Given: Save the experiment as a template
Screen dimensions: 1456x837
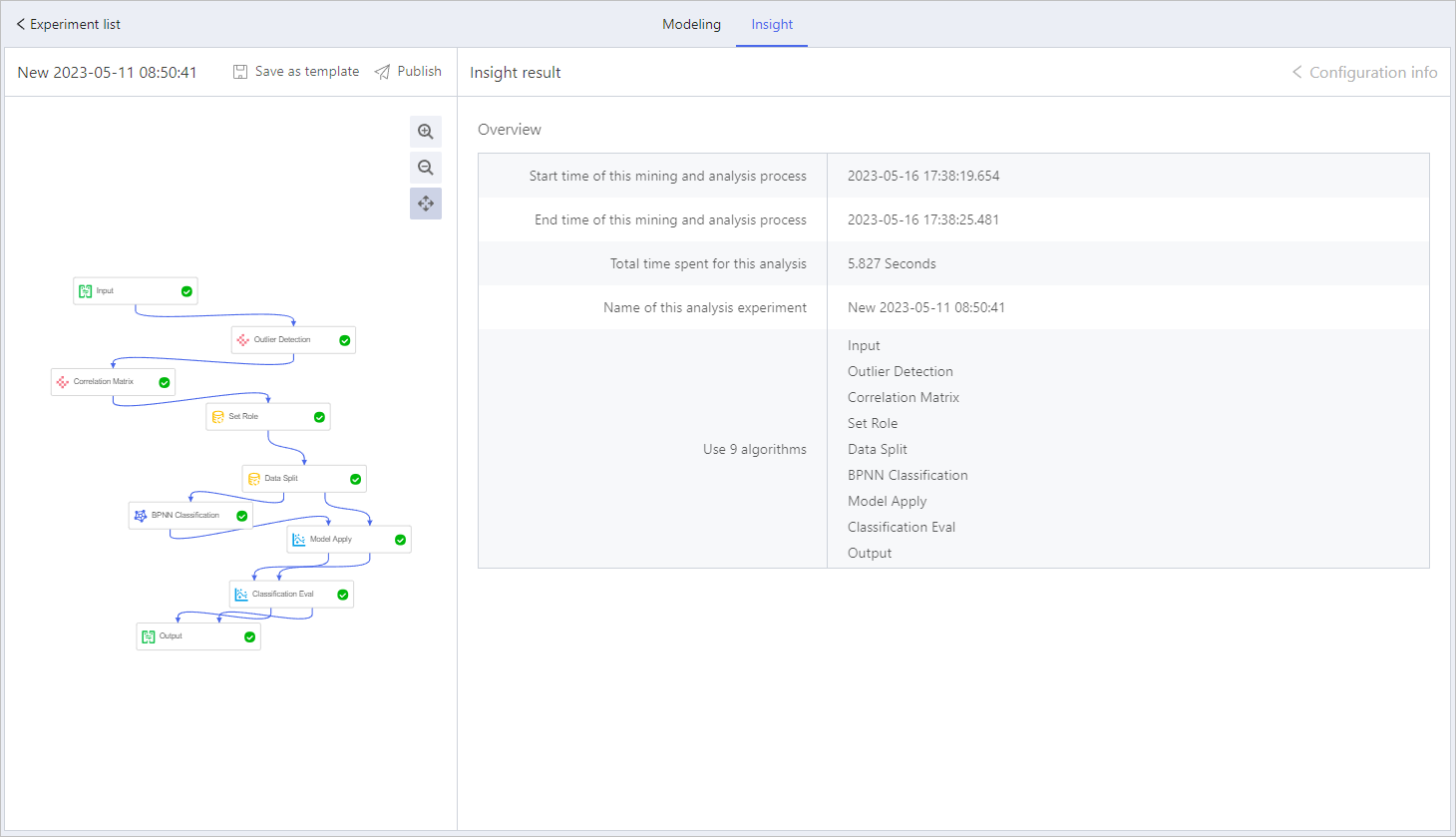Looking at the screenshot, I should [x=295, y=71].
